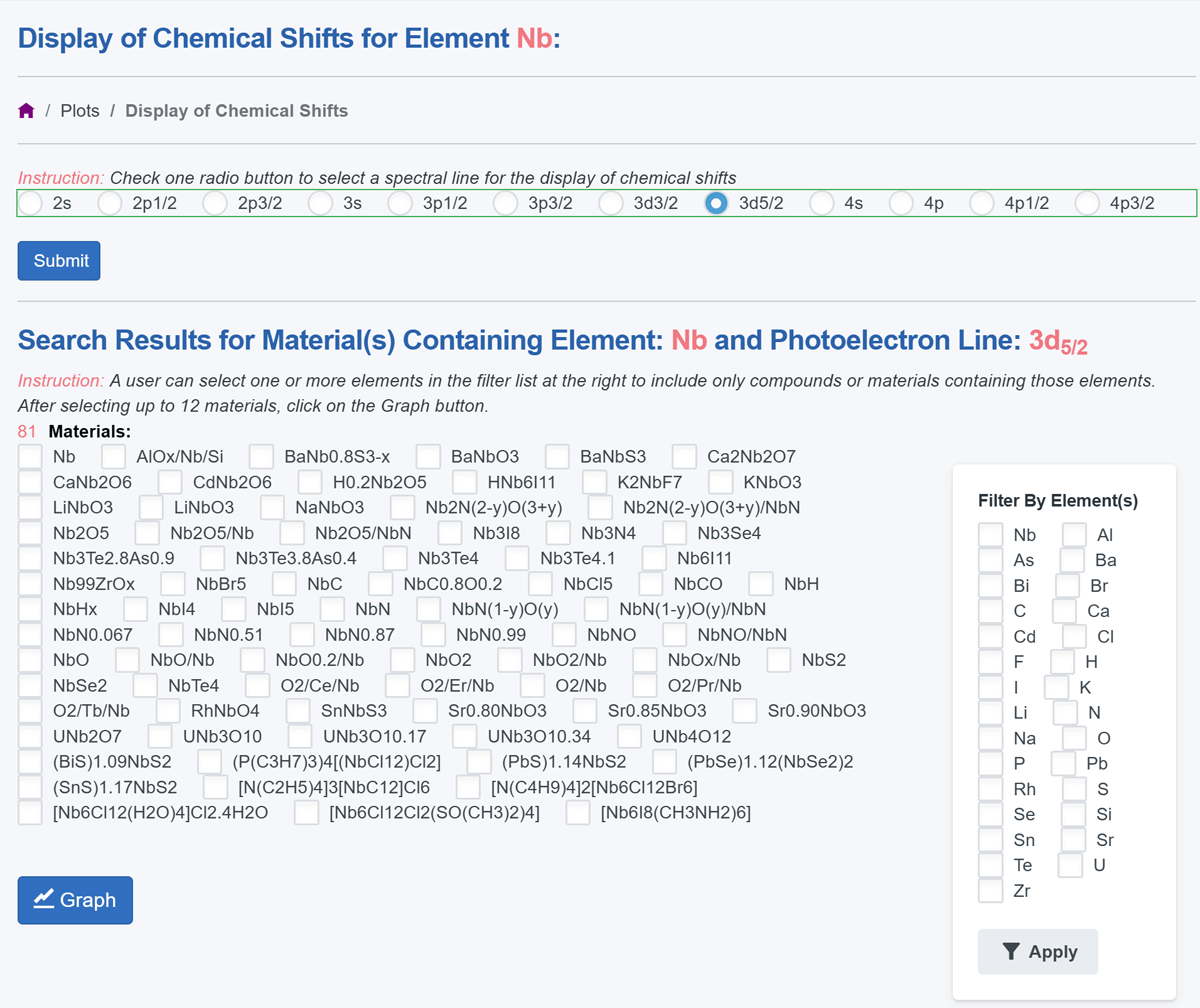Image resolution: width=1200 pixels, height=1008 pixels.
Task: Open the Plots breadcrumb link
Action: tap(80, 110)
